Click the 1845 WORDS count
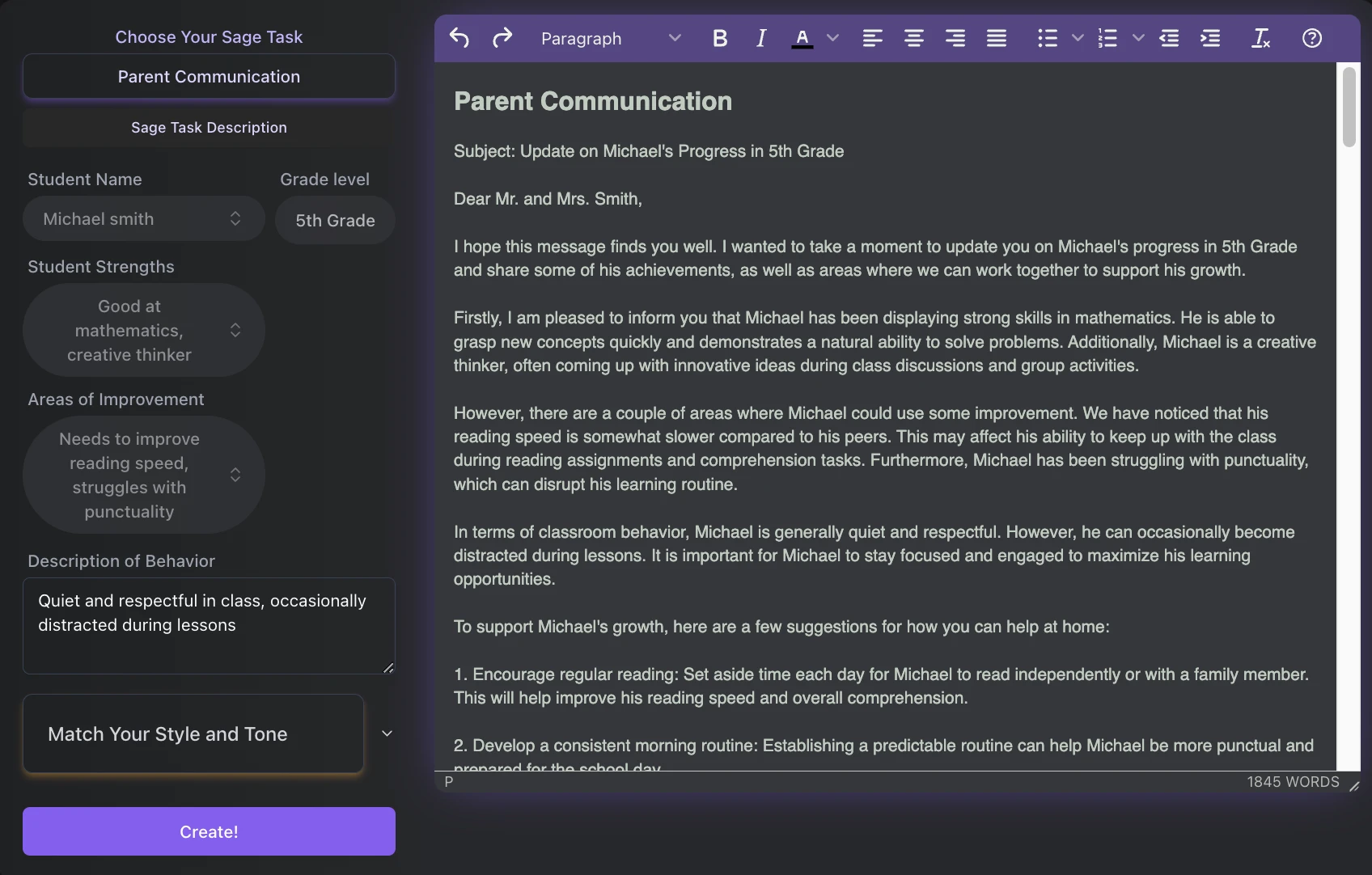1372x875 pixels. pyautogui.click(x=1293, y=782)
